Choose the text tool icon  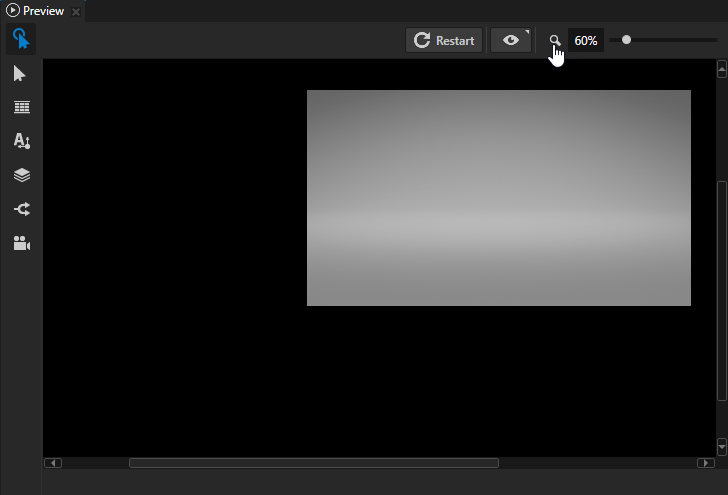click(x=21, y=141)
